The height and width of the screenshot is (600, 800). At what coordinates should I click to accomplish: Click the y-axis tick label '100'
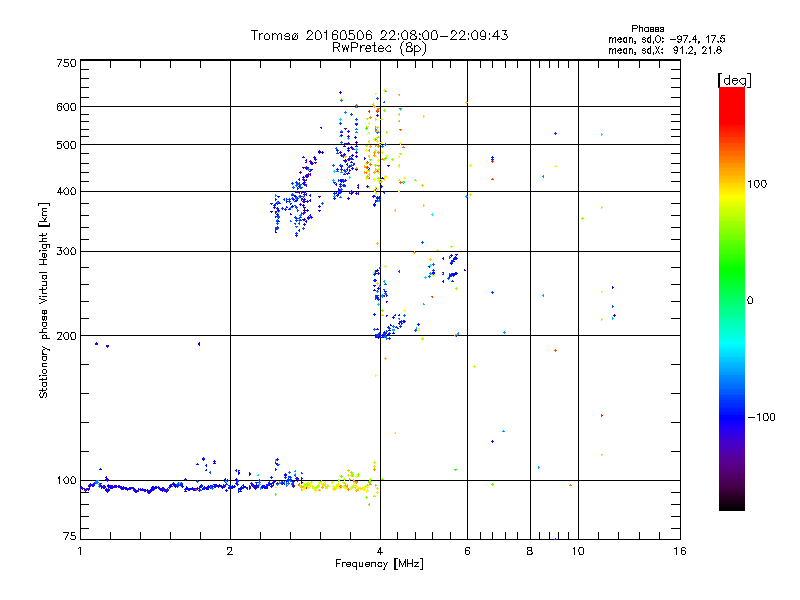pos(66,480)
